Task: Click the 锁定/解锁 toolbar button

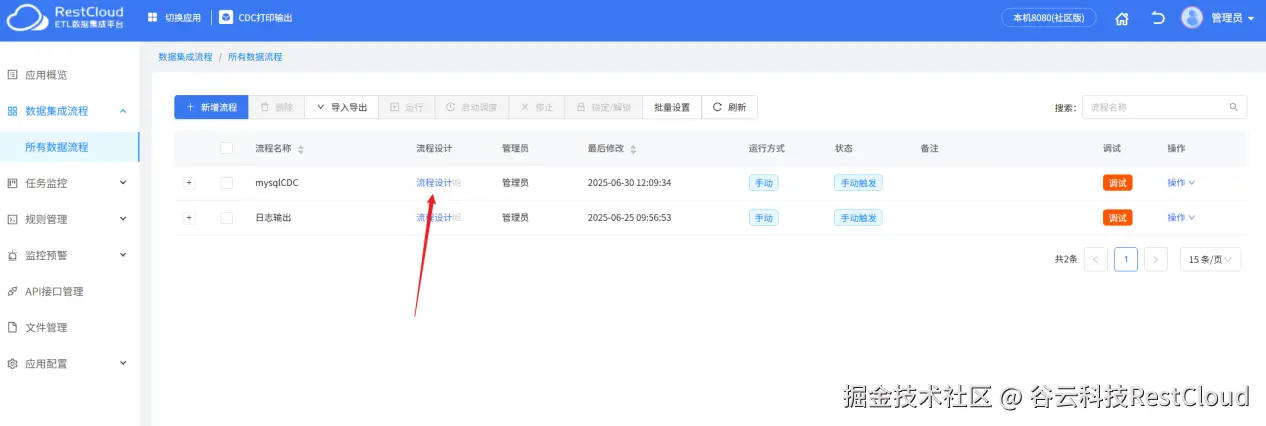Action: [604, 107]
